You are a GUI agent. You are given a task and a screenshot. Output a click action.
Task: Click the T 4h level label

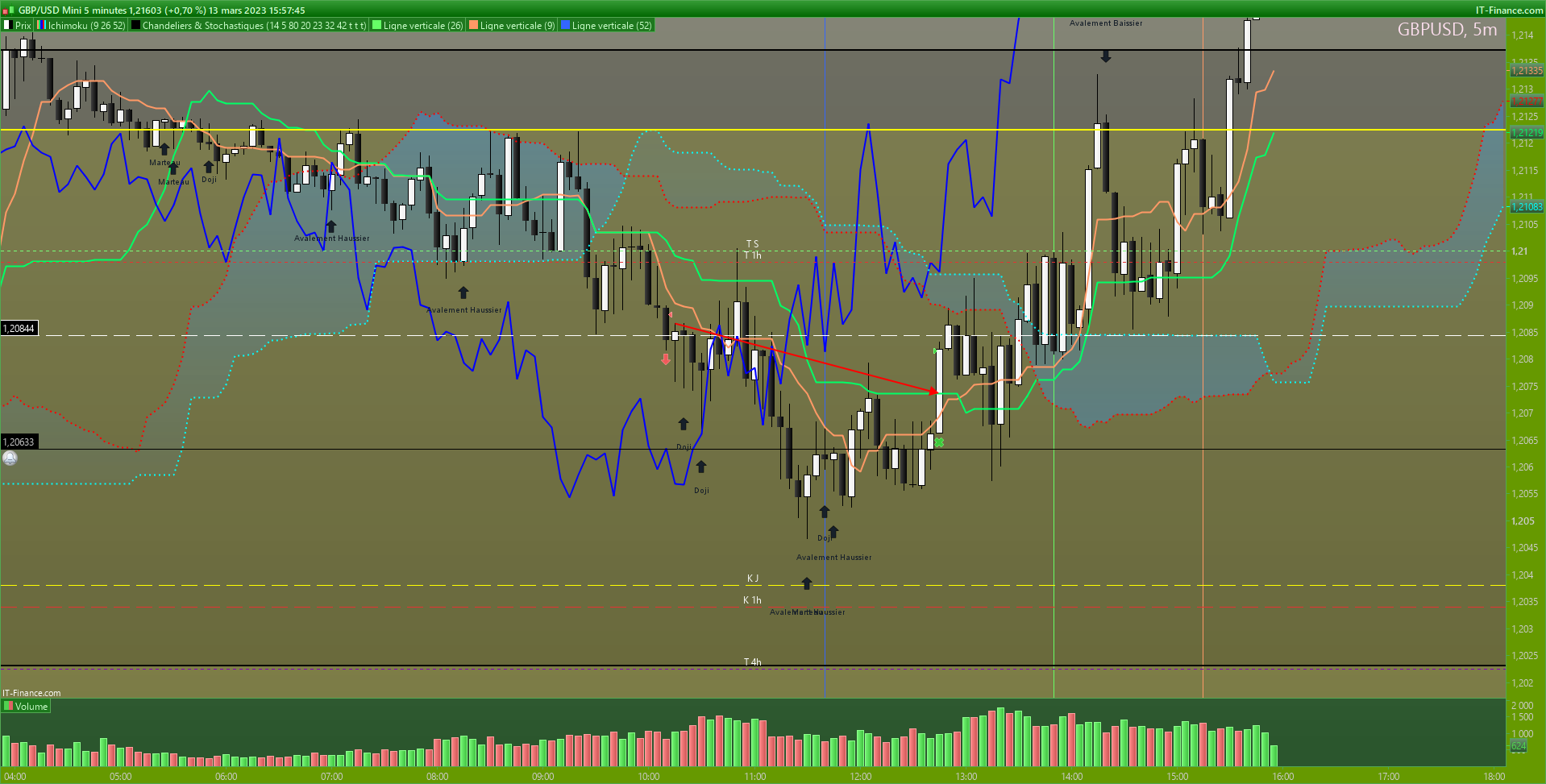[x=752, y=662]
